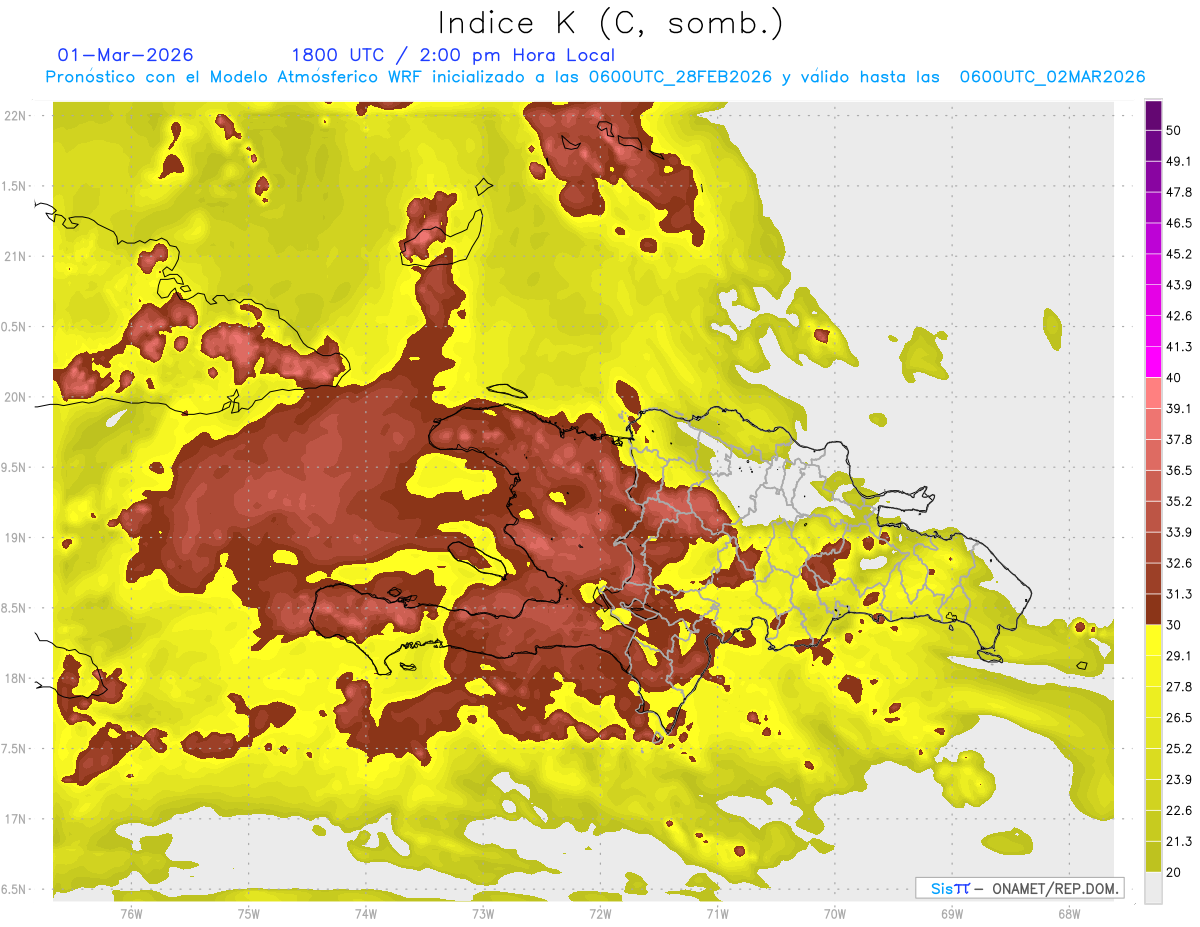Image resolution: width=1200 pixels, height=927 pixels.
Task: Click the latitude label "17N"
Action: click(x=17, y=819)
